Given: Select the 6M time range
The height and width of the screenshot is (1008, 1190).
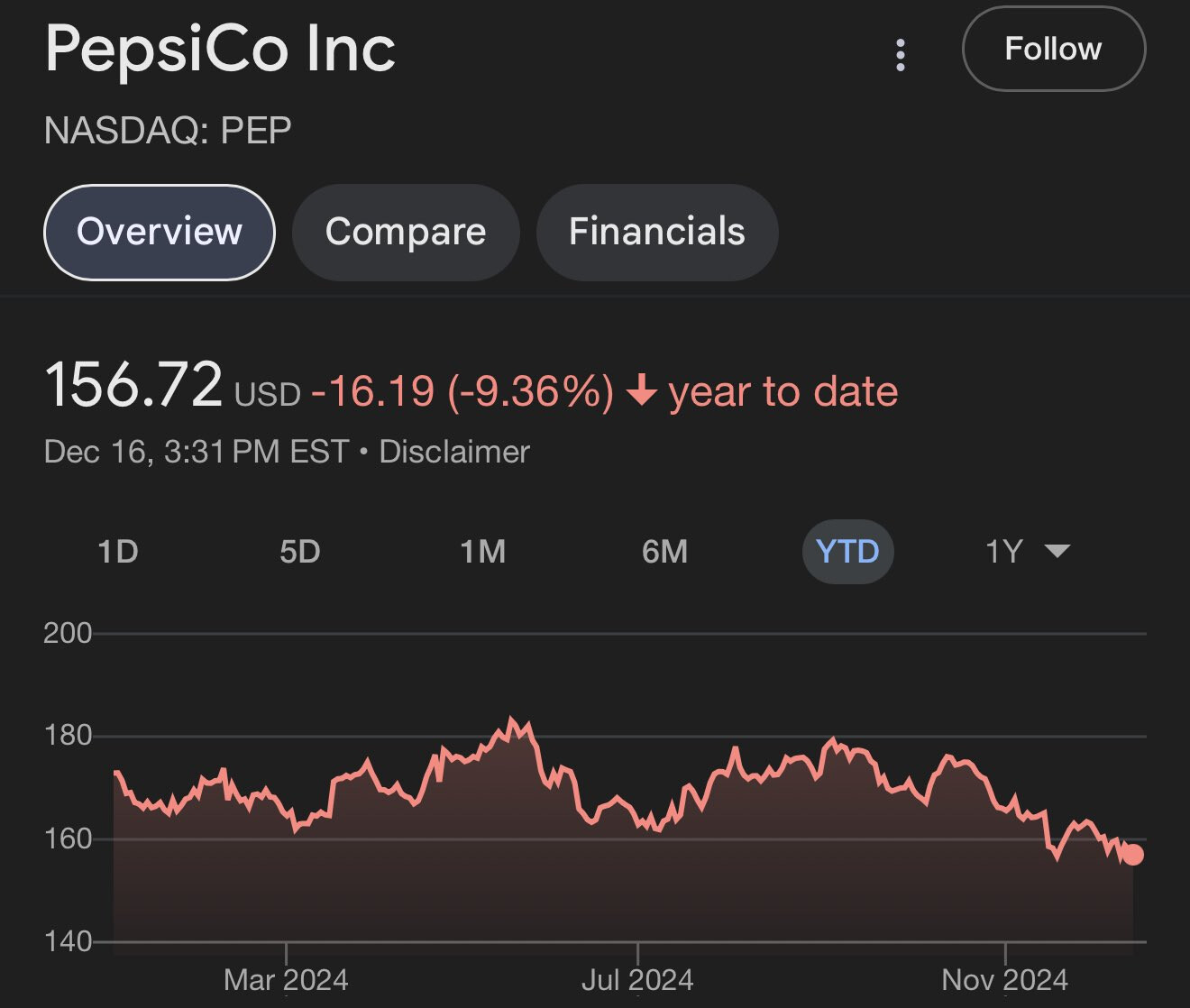Looking at the screenshot, I should click(x=665, y=551).
